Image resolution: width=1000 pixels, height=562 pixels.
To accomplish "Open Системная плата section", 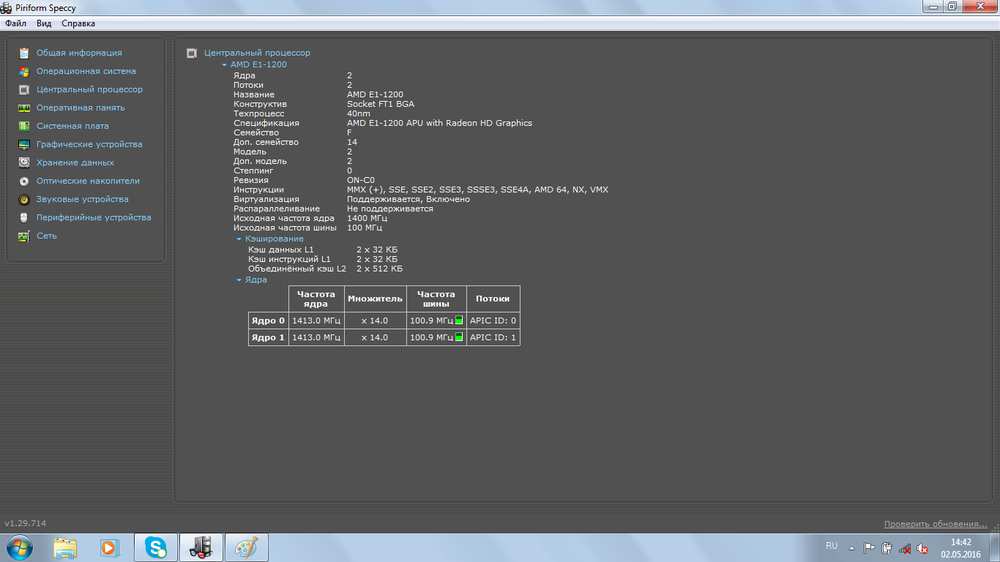I will (72, 126).
